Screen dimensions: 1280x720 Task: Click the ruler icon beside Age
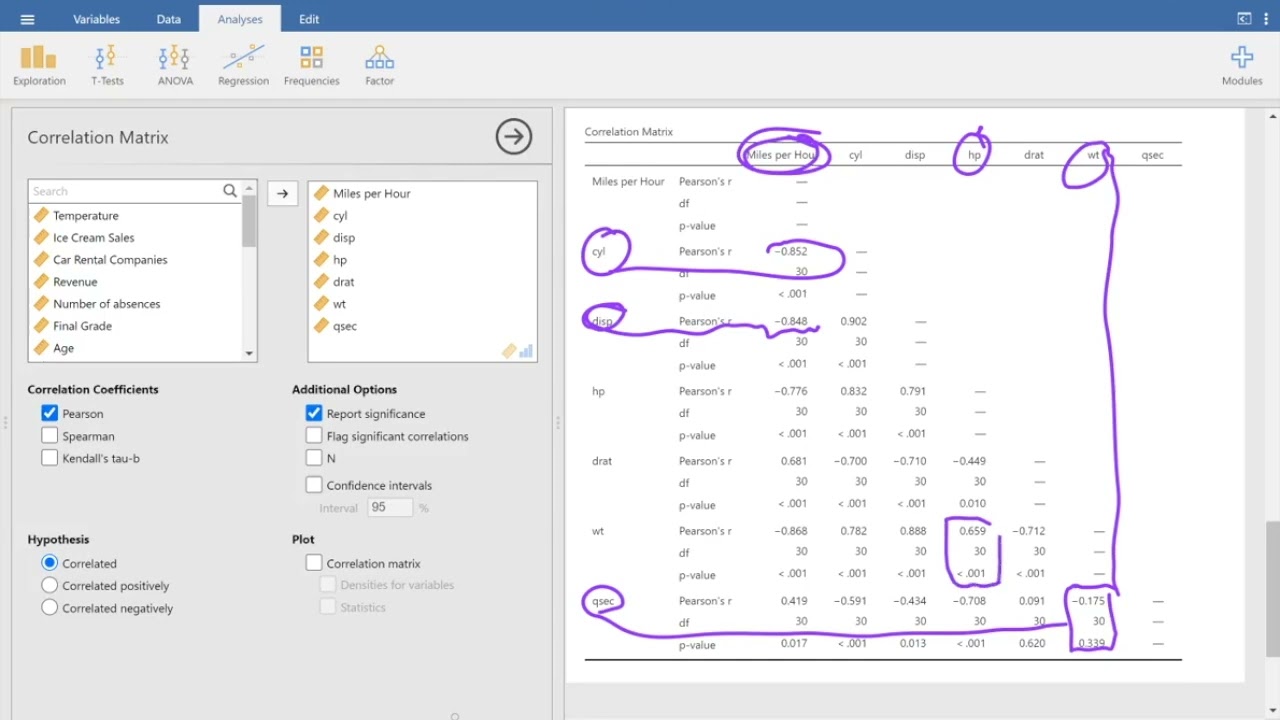(x=41, y=347)
